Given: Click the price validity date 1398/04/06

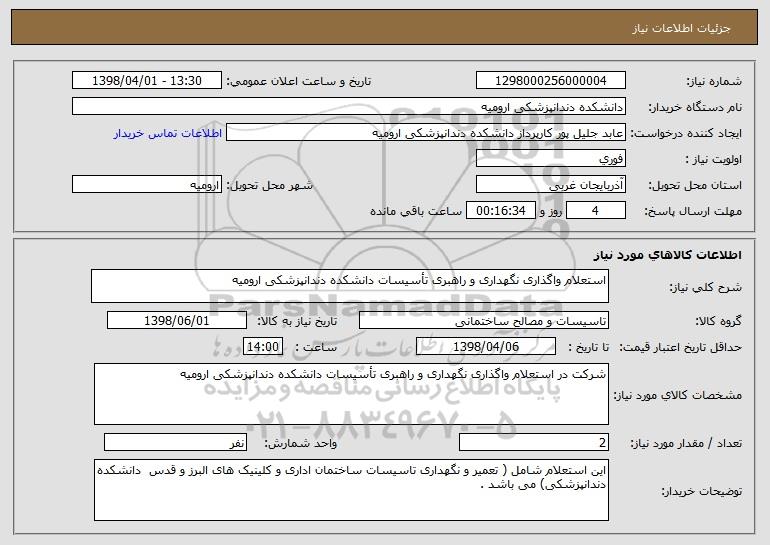Looking at the screenshot, I should pos(486,347).
